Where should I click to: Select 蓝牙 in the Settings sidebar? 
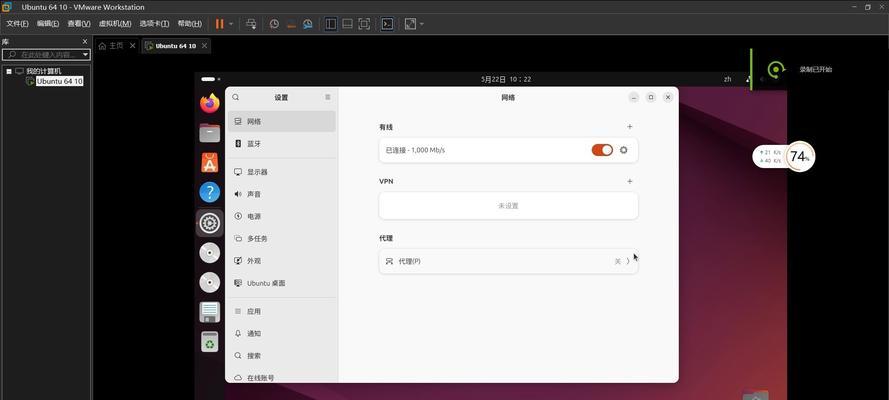(x=254, y=144)
